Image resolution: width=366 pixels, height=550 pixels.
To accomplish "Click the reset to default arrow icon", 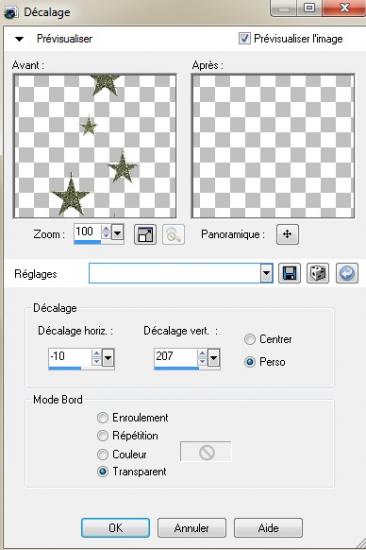I will pyautogui.click(x=347, y=273).
